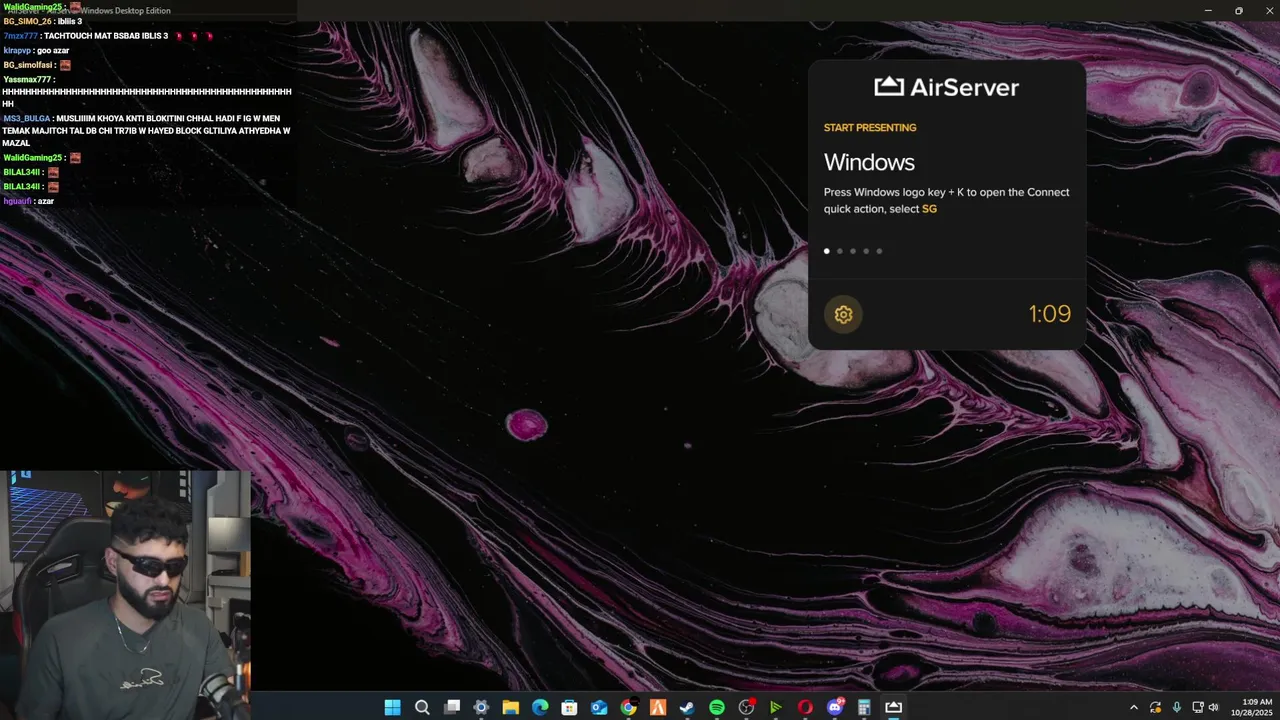This screenshot has height=720, width=1280.
Task: Click the sync tray icon
Action: click(1155, 707)
